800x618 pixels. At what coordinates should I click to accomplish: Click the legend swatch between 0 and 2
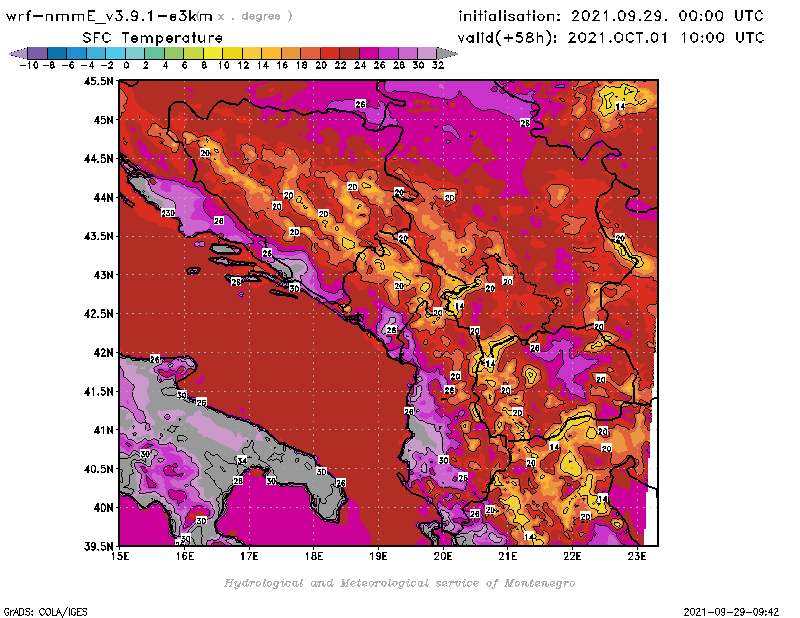pyautogui.click(x=135, y=53)
